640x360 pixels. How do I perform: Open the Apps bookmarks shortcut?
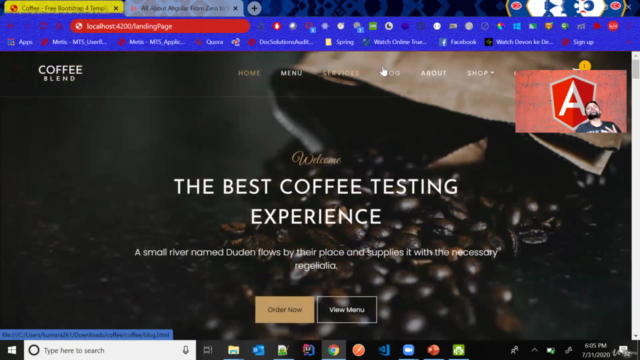coord(20,42)
